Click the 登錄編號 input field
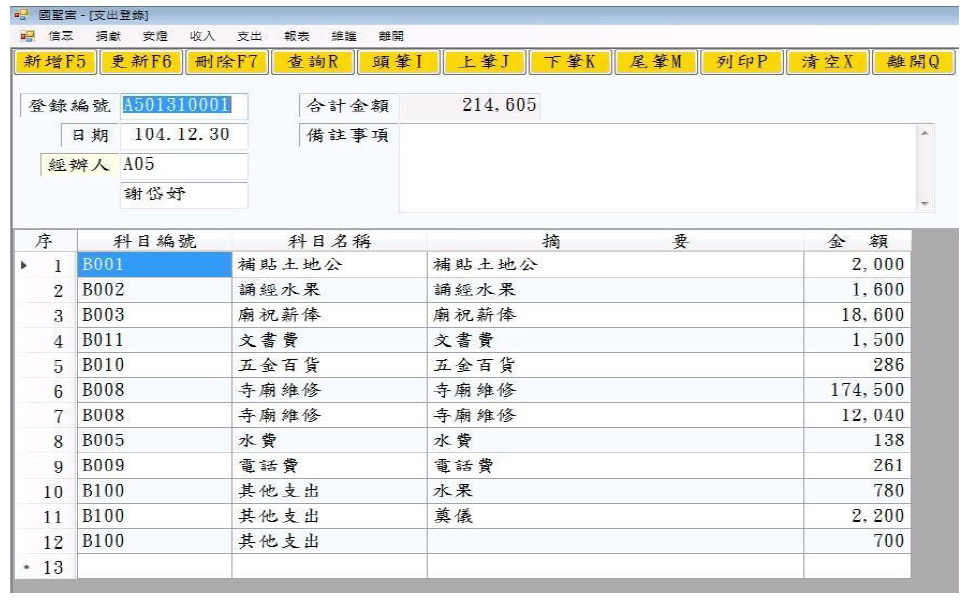 (x=183, y=106)
